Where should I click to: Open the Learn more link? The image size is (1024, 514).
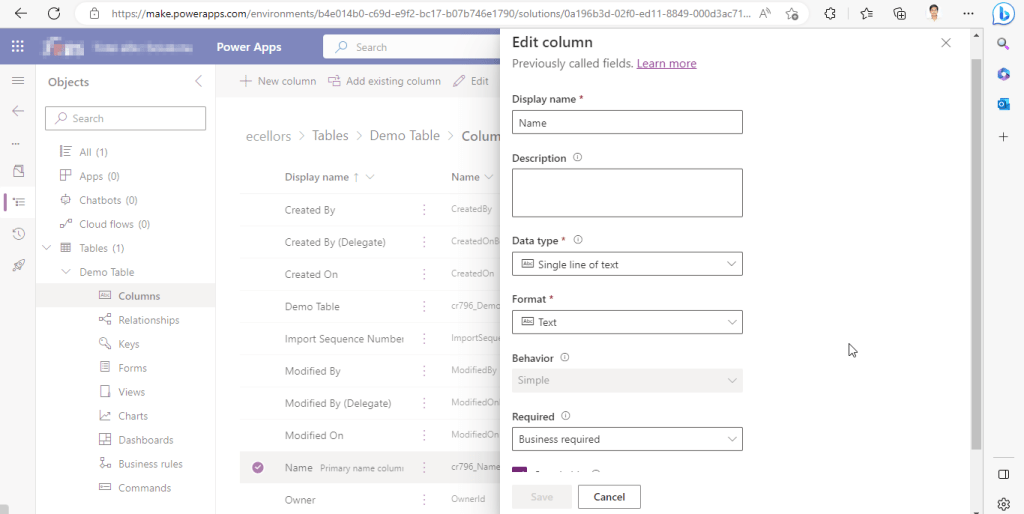click(666, 63)
